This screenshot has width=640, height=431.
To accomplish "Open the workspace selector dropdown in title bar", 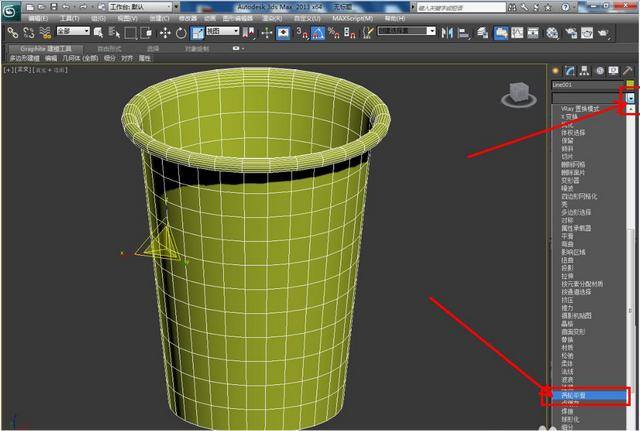I will [140, 7].
